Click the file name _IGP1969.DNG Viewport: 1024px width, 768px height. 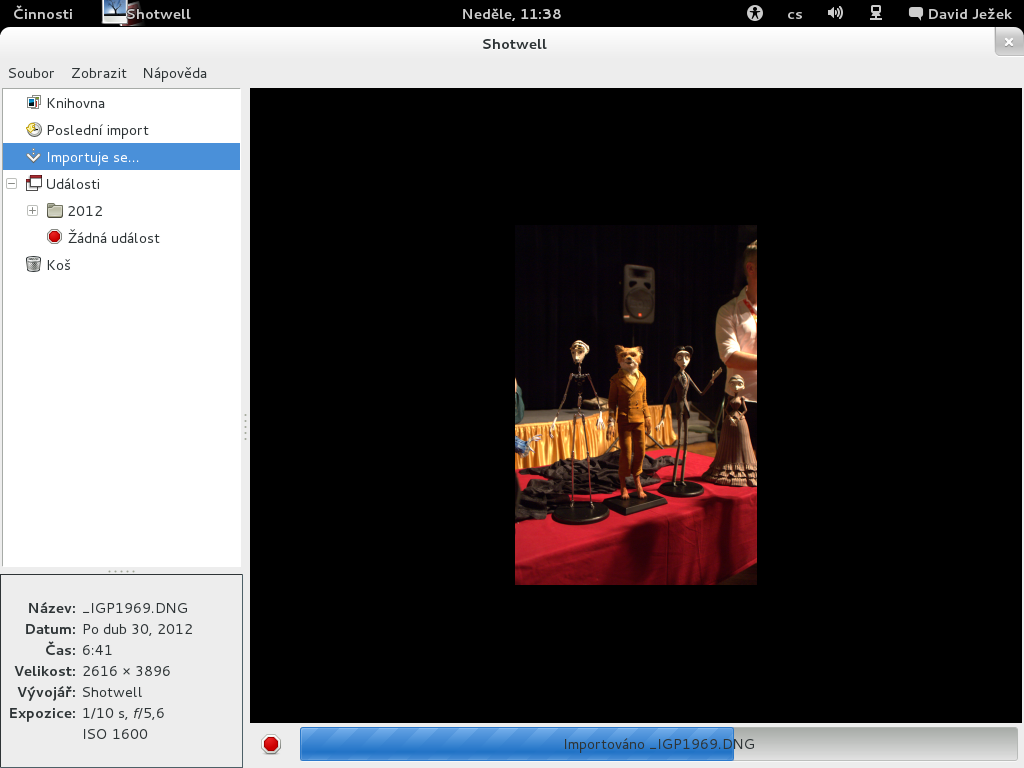tap(135, 608)
